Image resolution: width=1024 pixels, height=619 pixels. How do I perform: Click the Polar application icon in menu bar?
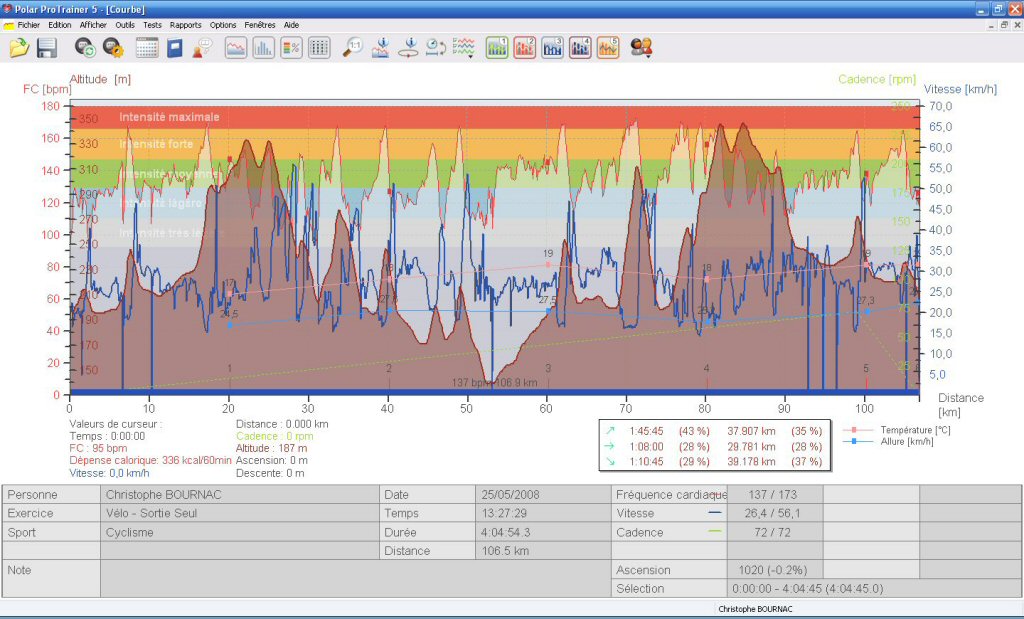[x=8, y=25]
